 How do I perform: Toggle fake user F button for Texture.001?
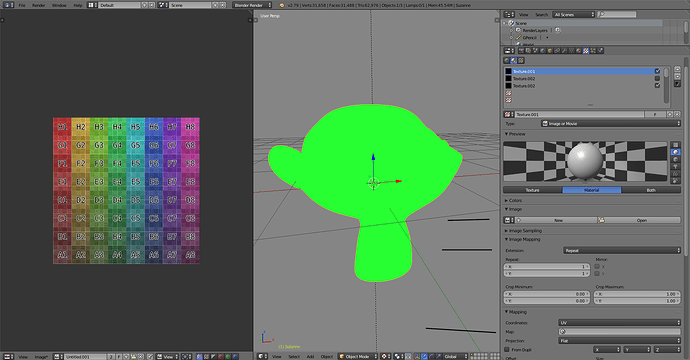pyautogui.click(x=655, y=114)
